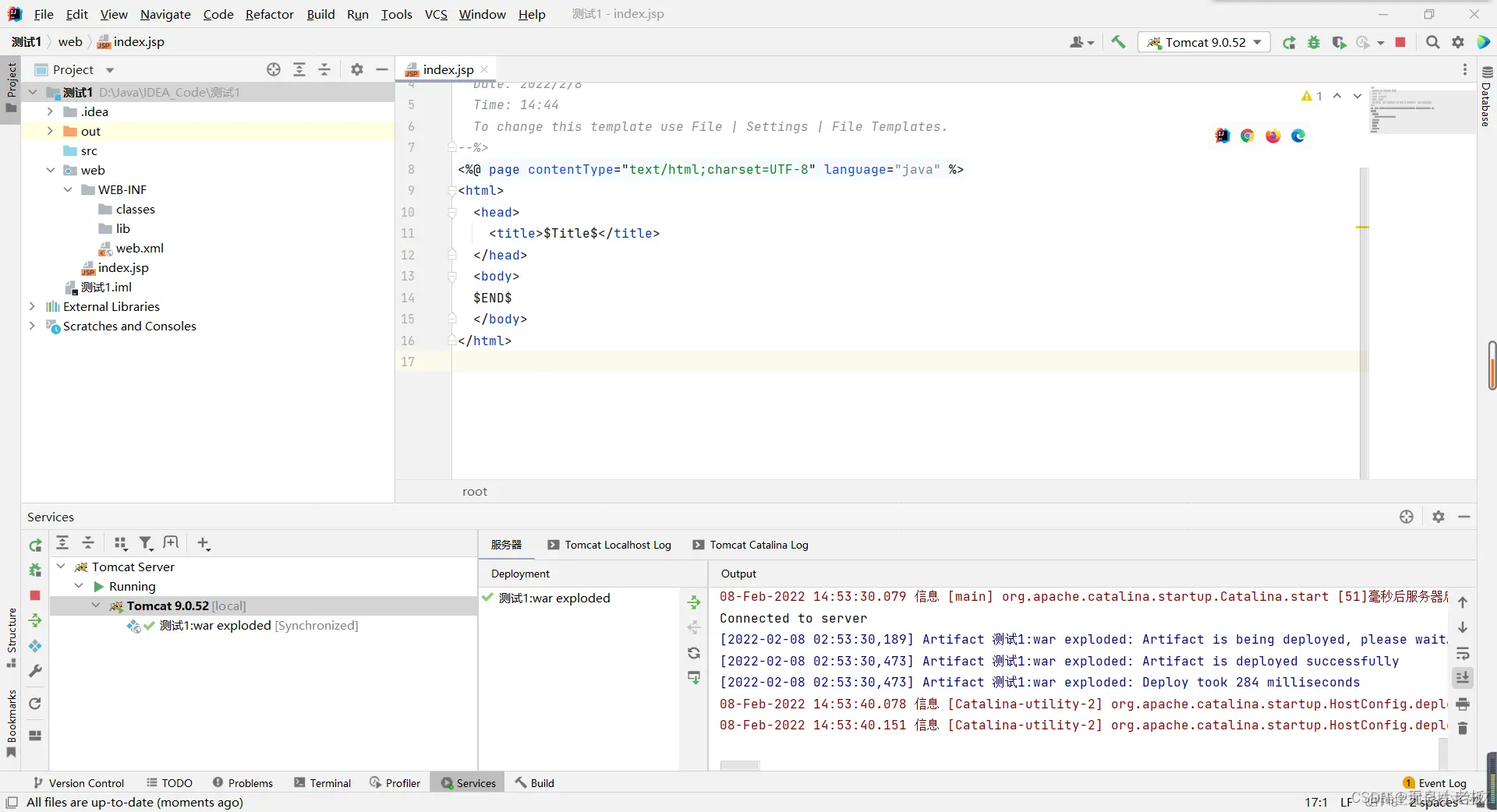Open the Version Control tool window button
1497x812 pixels.
pos(79,783)
